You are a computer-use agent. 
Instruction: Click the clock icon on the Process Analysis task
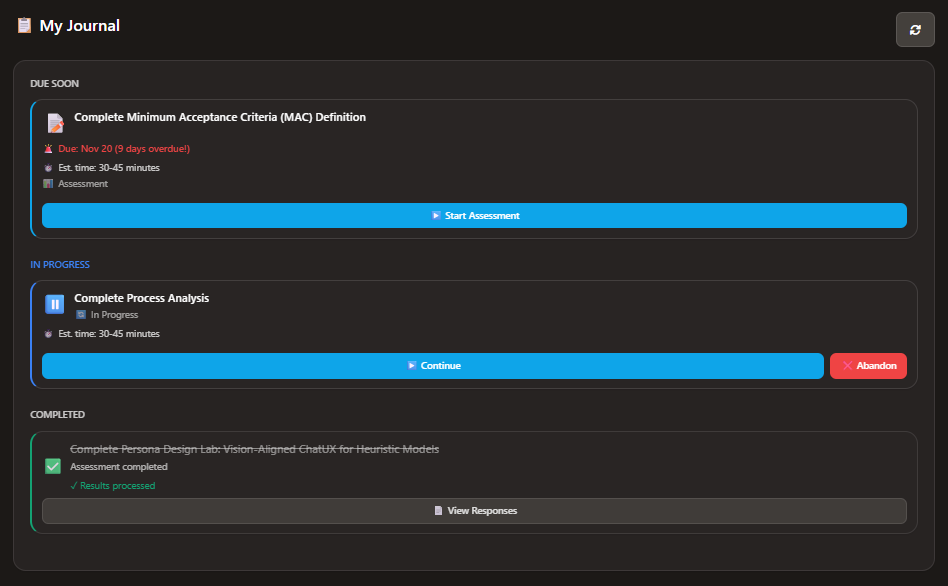tap(47, 334)
